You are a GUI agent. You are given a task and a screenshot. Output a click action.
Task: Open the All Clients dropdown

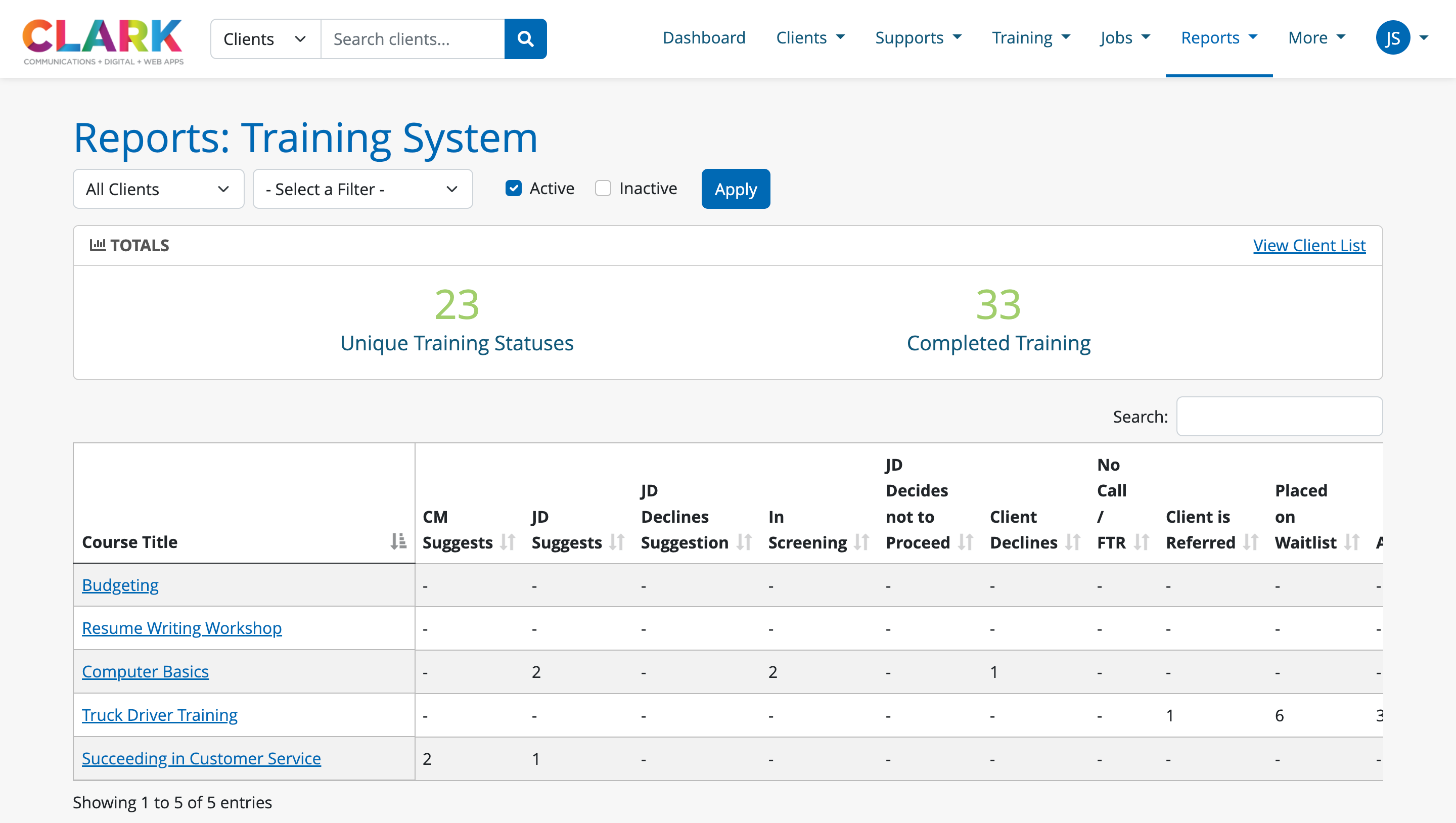coord(158,189)
